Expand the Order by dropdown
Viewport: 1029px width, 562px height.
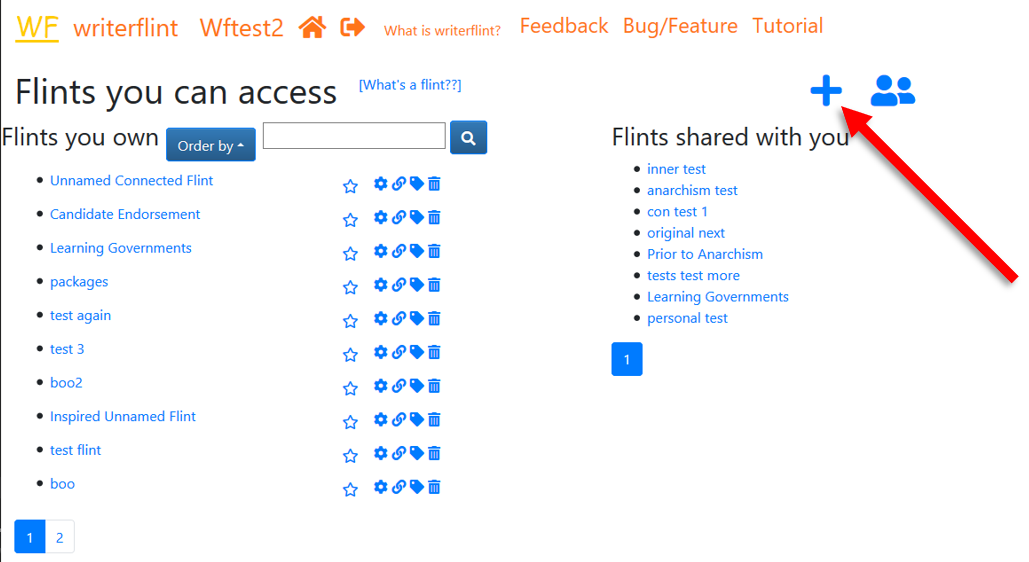pos(210,145)
